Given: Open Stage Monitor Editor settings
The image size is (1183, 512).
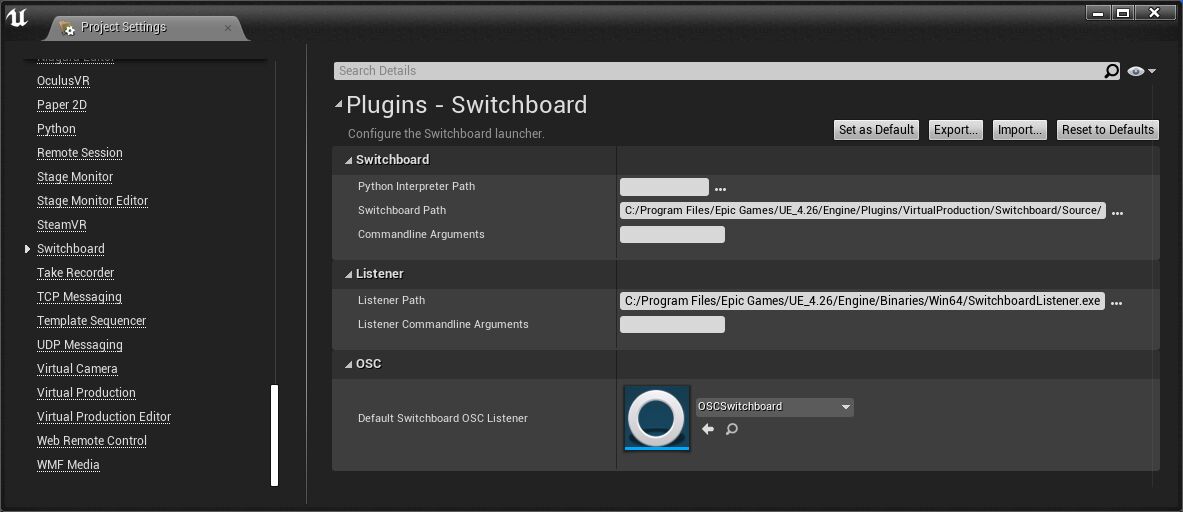Looking at the screenshot, I should point(93,201).
